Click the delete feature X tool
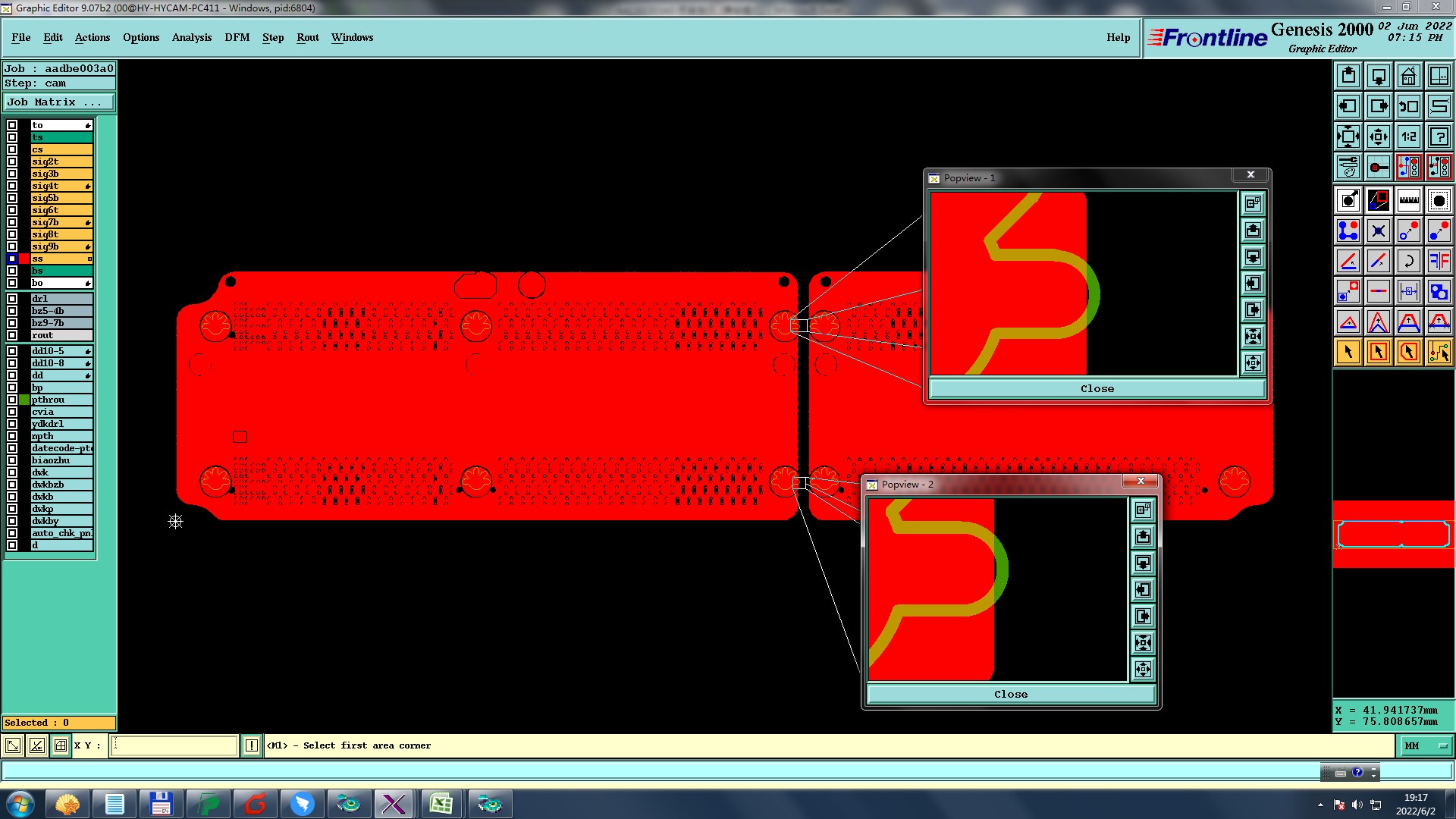 click(x=1378, y=231)
